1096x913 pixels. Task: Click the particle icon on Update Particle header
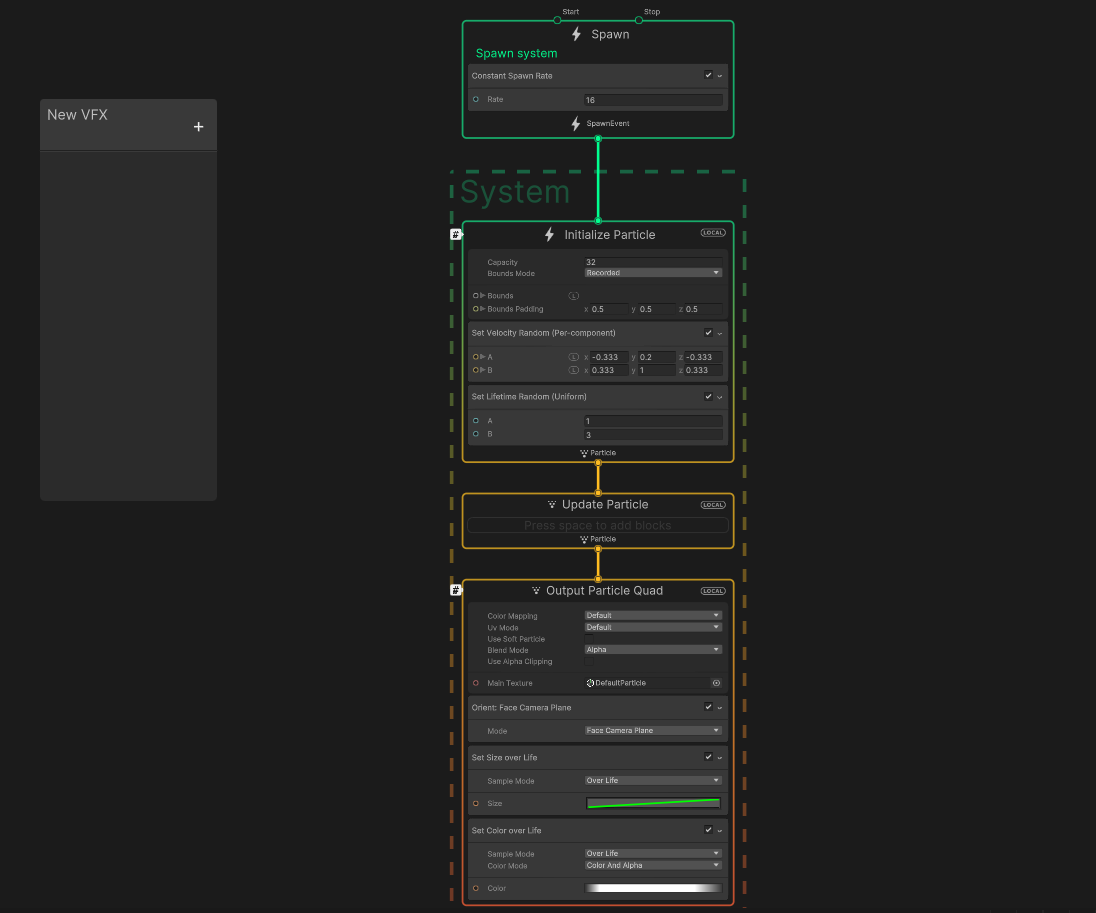tap(551, 504)
